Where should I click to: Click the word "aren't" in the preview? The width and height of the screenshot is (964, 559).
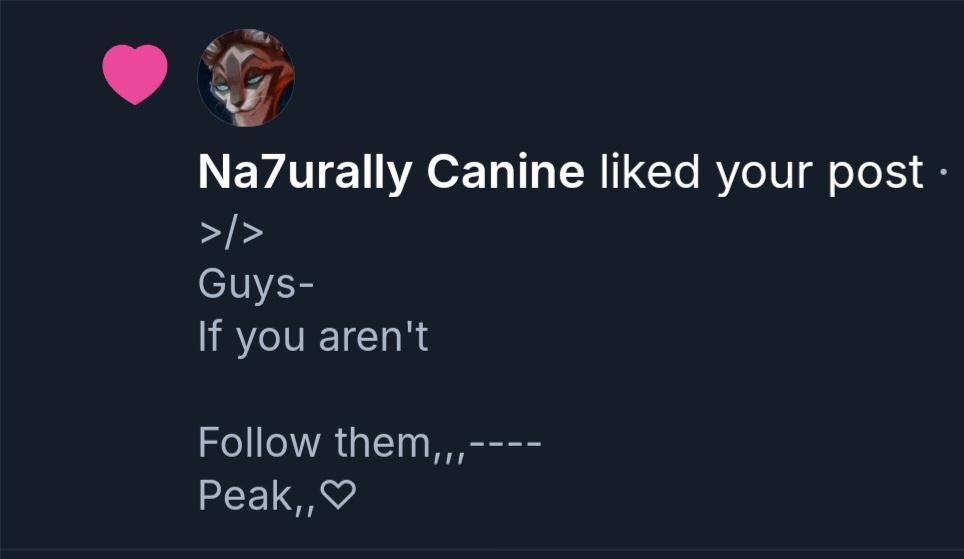[373, 337]
